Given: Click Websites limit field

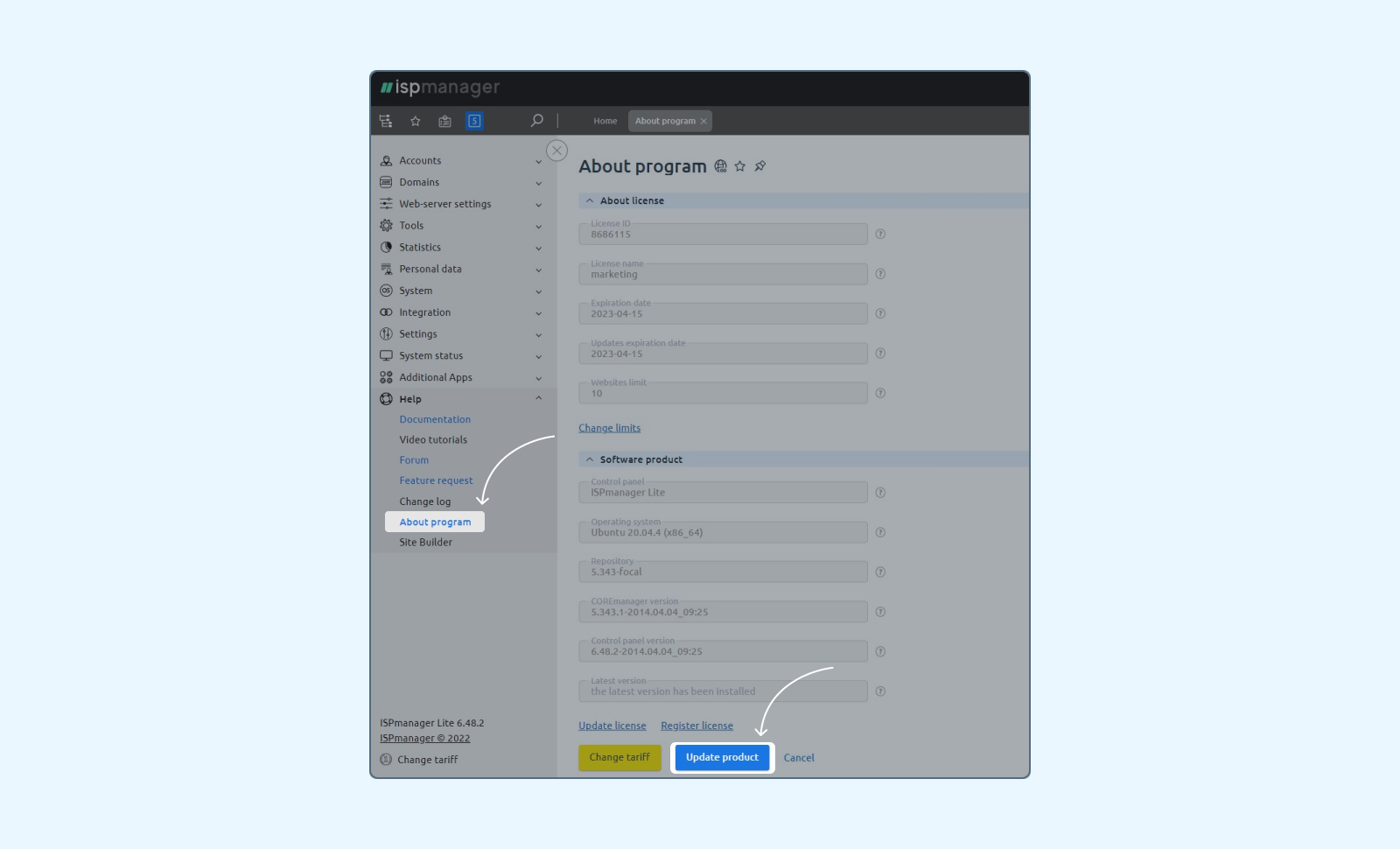Looking at the screenshot, I should (723, 393).
